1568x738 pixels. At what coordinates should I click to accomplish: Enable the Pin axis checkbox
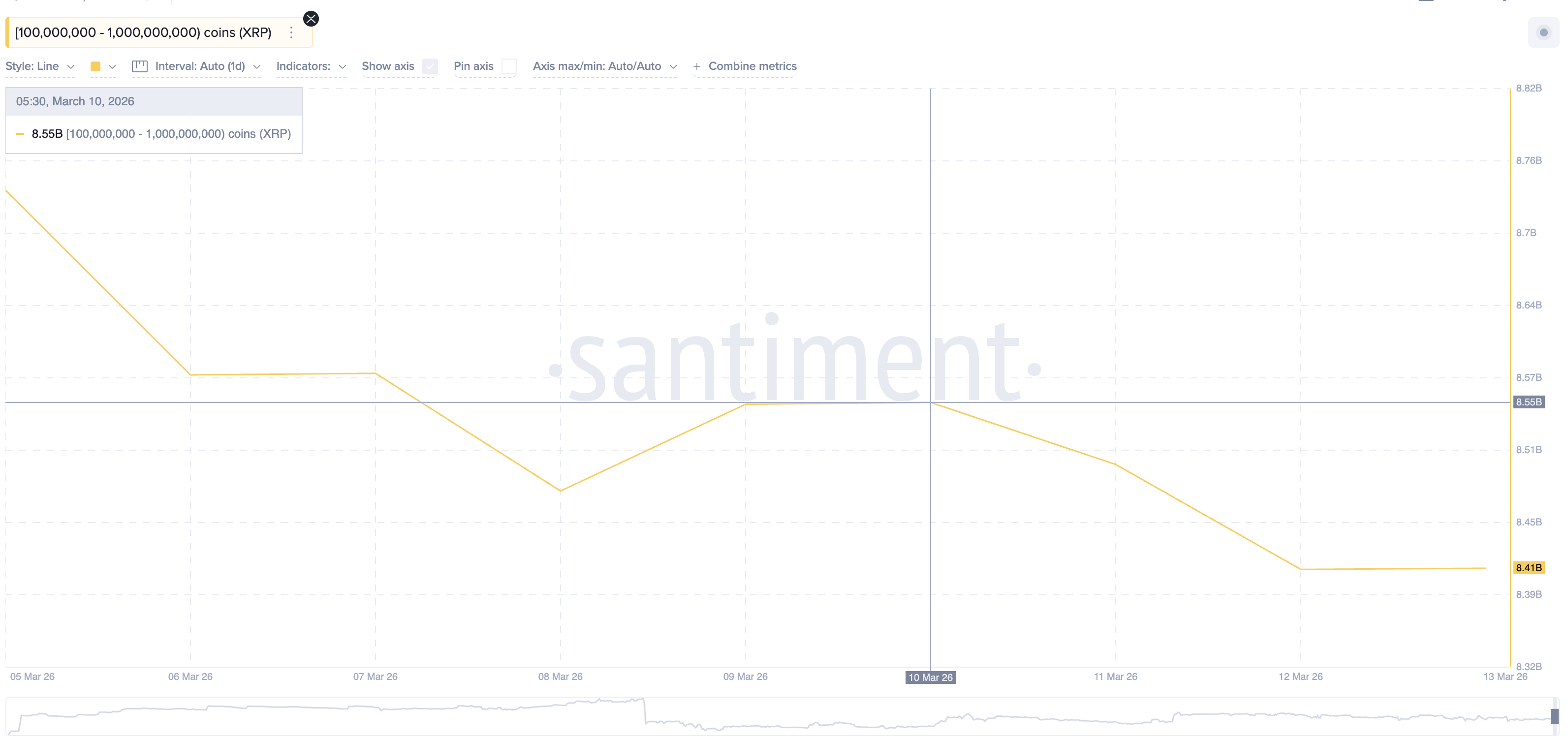509,66
